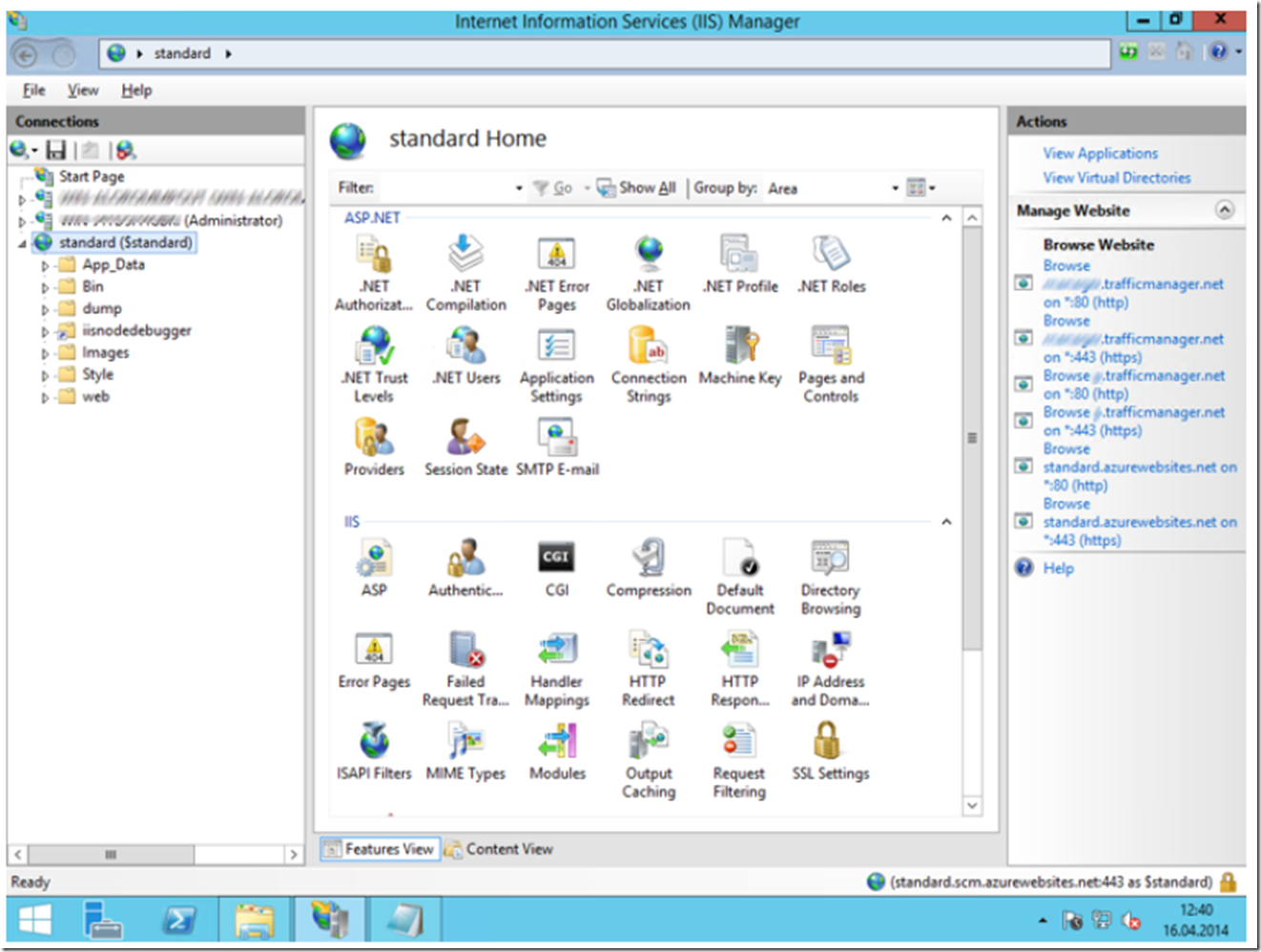This screenshot has width=1261, height=952.
Task: Collapse the Manage Website actions section
Action: click(x=1225, y=210)
